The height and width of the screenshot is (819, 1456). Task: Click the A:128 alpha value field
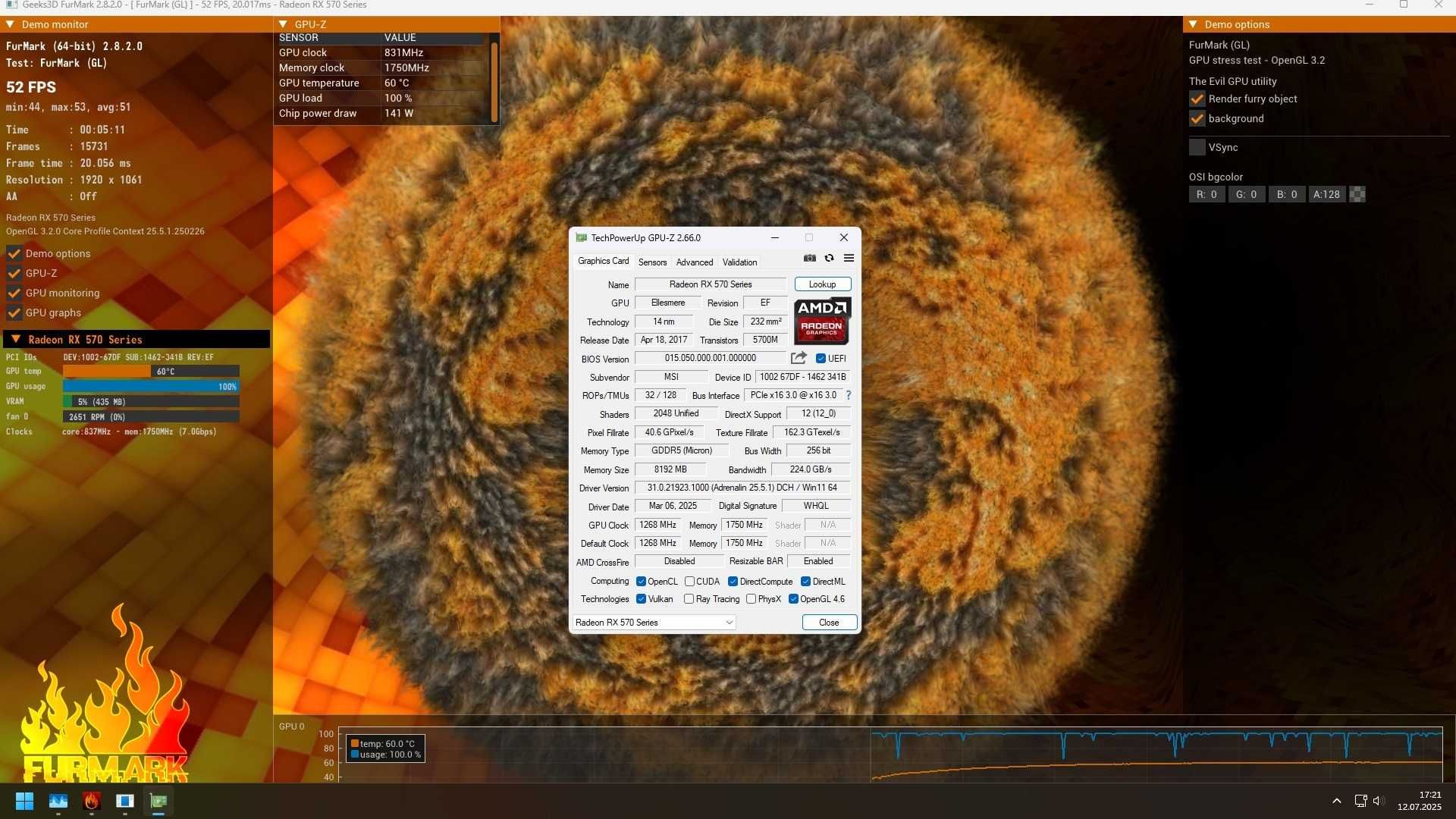[x=1327, y=194]
